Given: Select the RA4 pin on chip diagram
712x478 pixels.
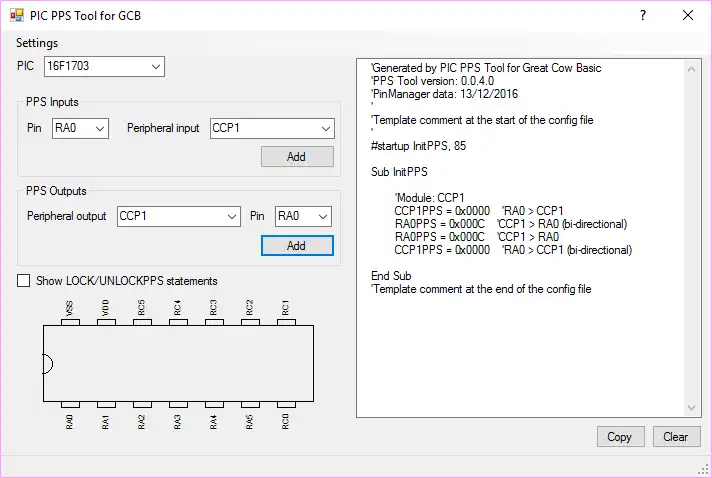Looking at the screenshot, I should coord(214,404).
